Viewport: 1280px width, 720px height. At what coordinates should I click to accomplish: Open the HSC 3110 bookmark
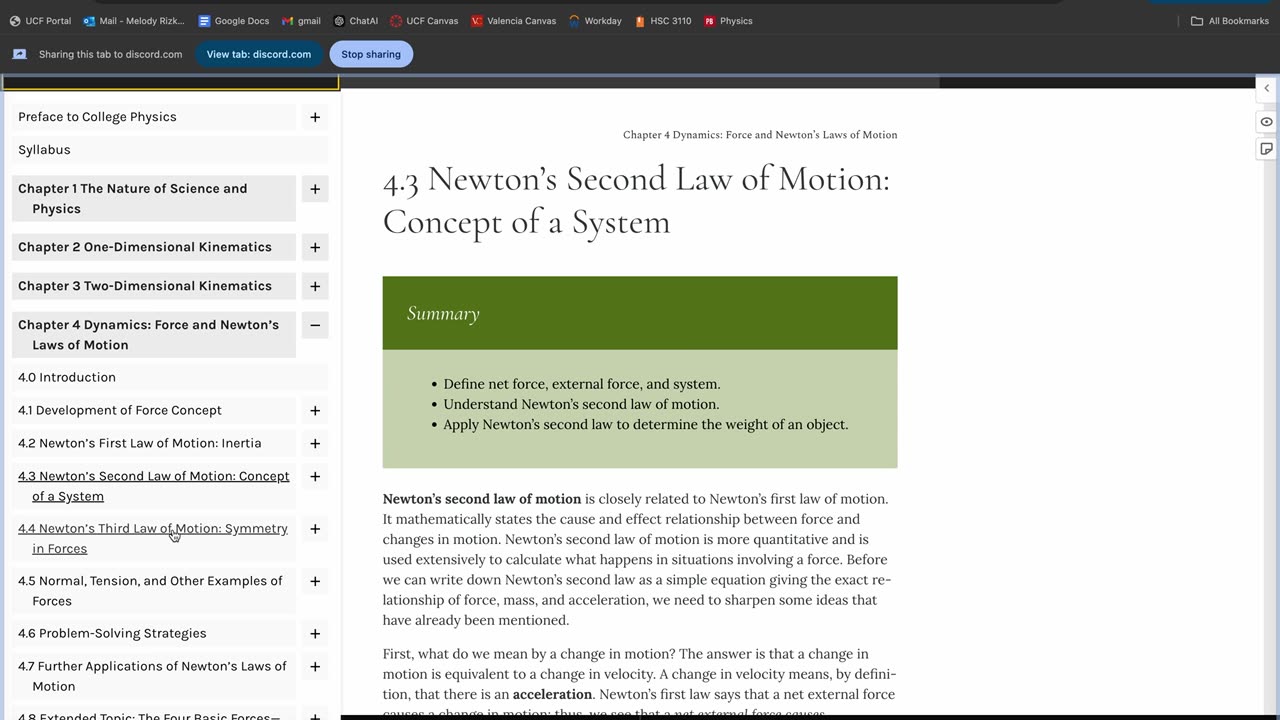click(663, 21)
